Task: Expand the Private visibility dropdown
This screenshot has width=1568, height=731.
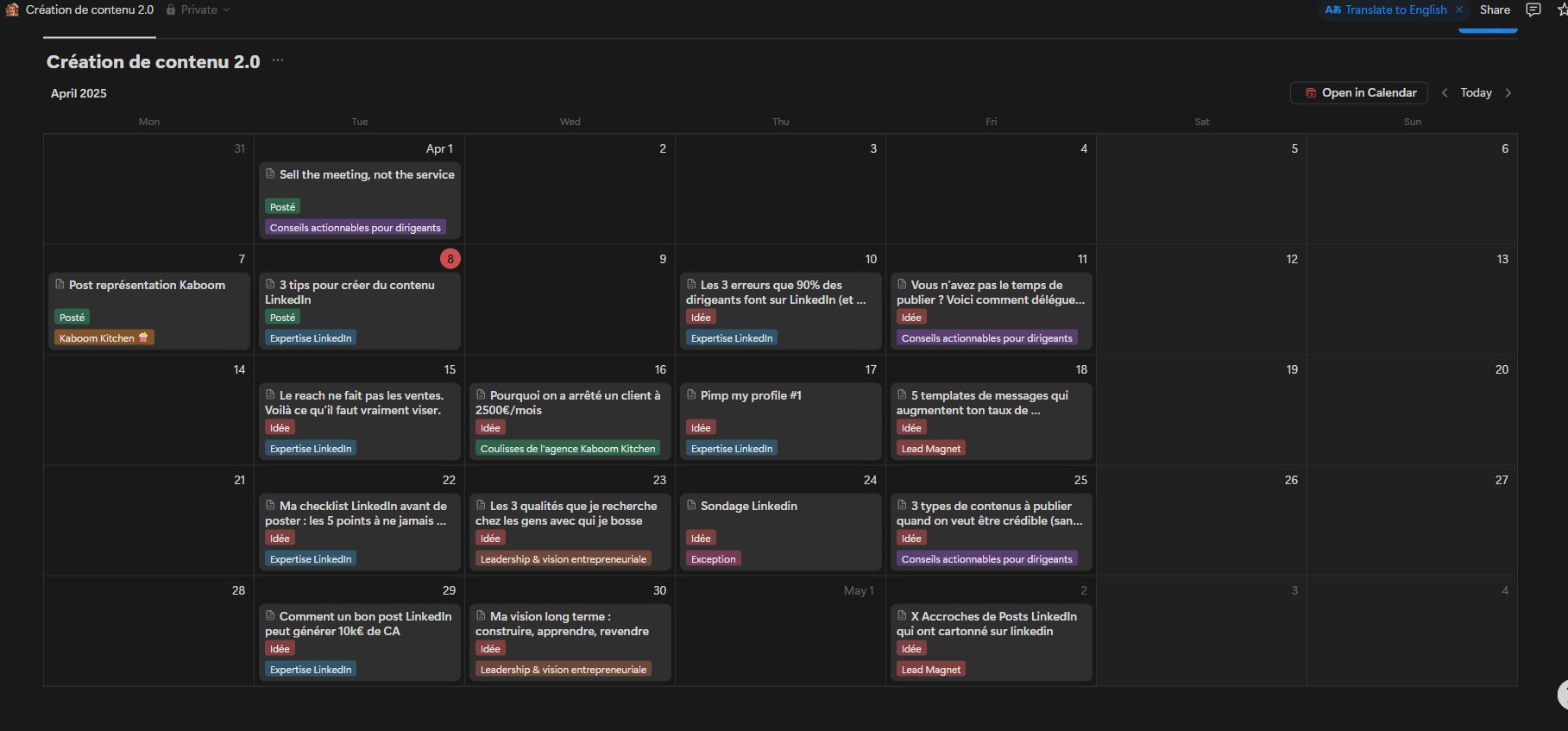Action: pos(198,9)
